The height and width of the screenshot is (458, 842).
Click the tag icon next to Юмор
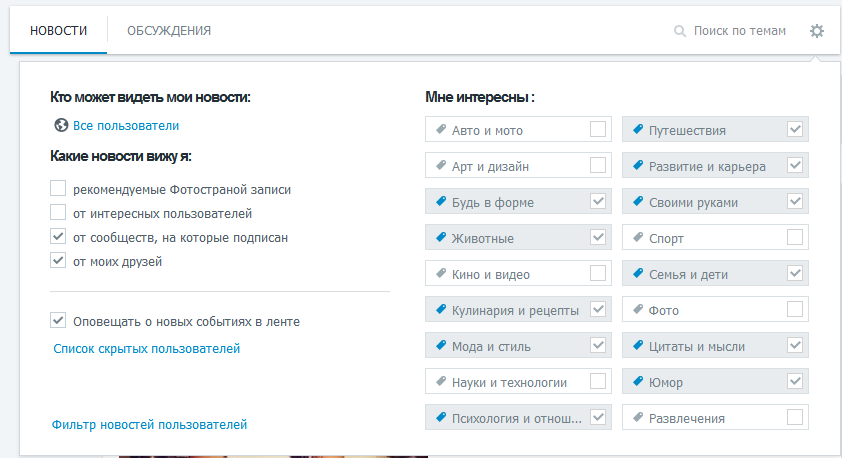tap(638, 381)
